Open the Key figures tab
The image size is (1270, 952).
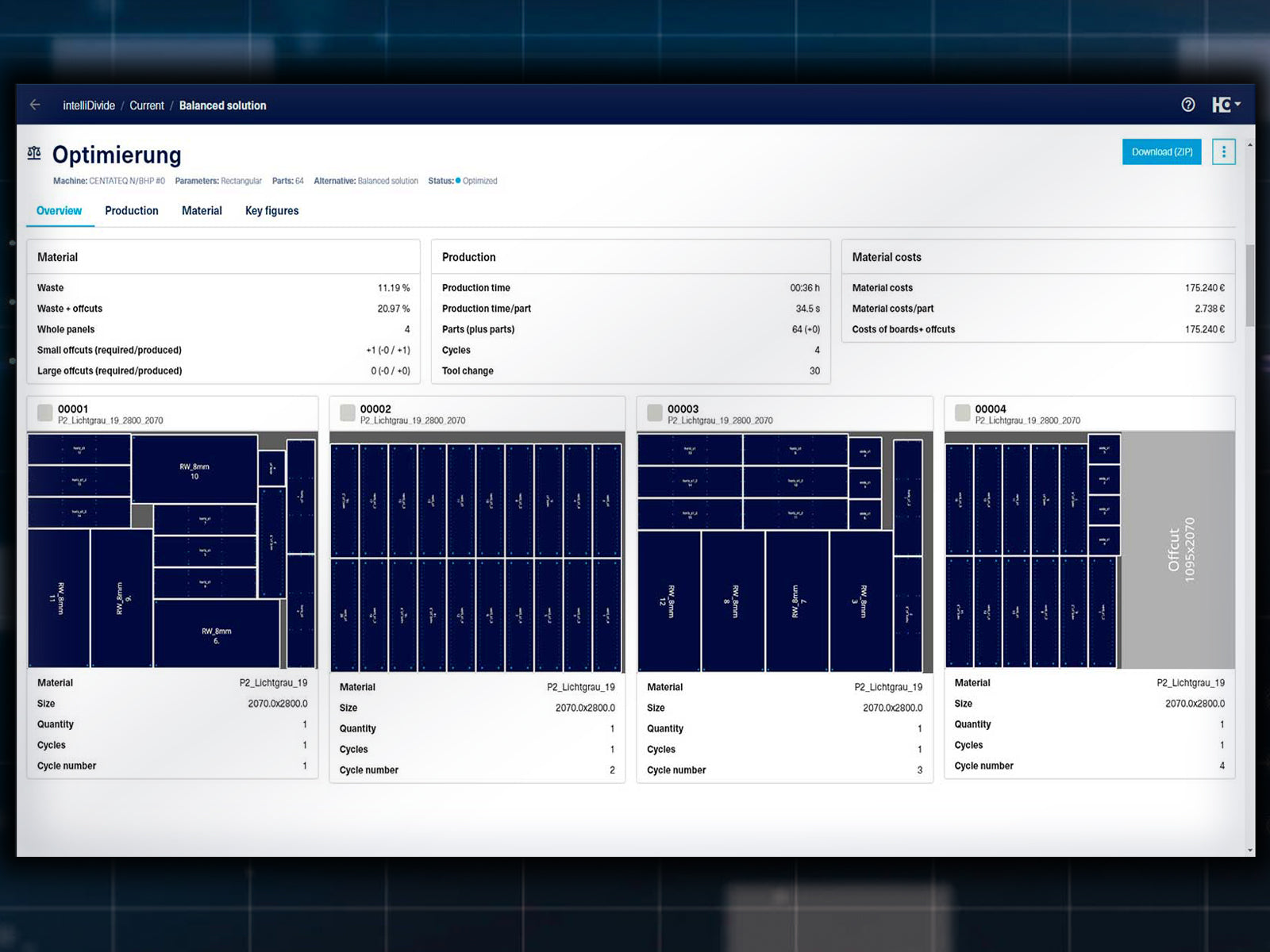click(271, 210)
